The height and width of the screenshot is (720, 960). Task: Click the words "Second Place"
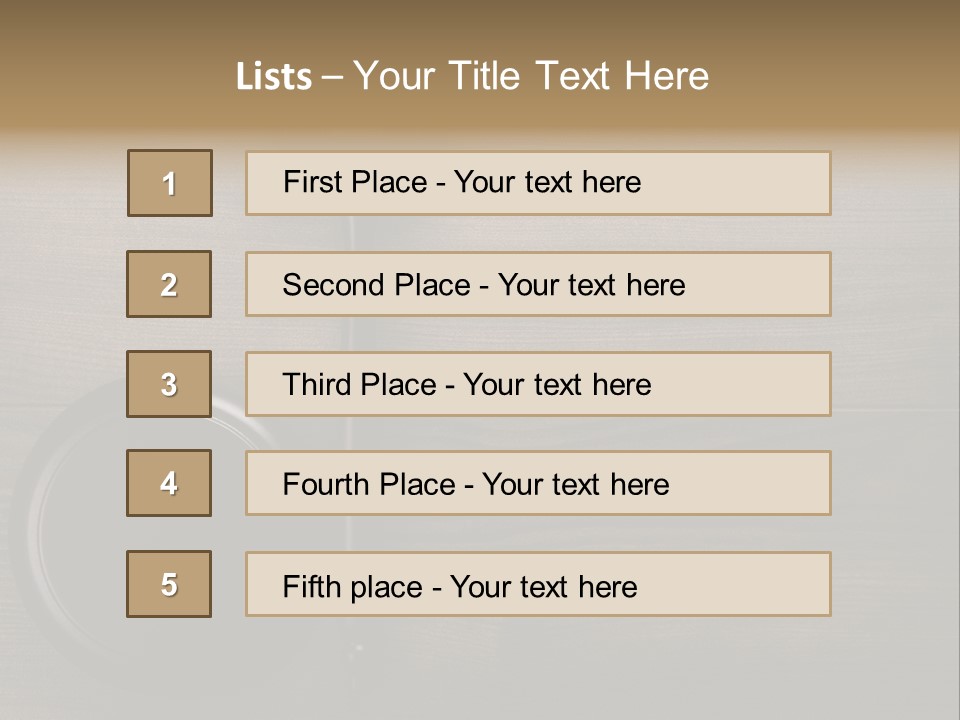(x=375, y=285)
